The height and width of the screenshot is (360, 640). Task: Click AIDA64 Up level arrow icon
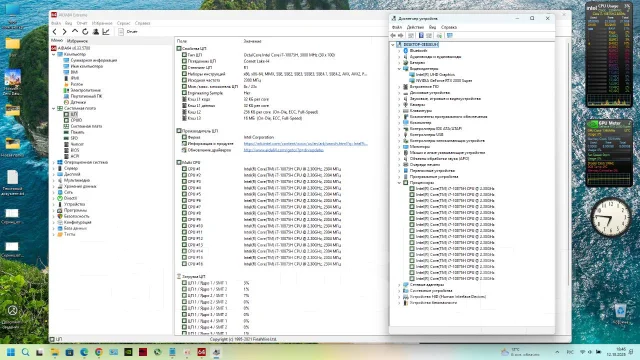75,31
